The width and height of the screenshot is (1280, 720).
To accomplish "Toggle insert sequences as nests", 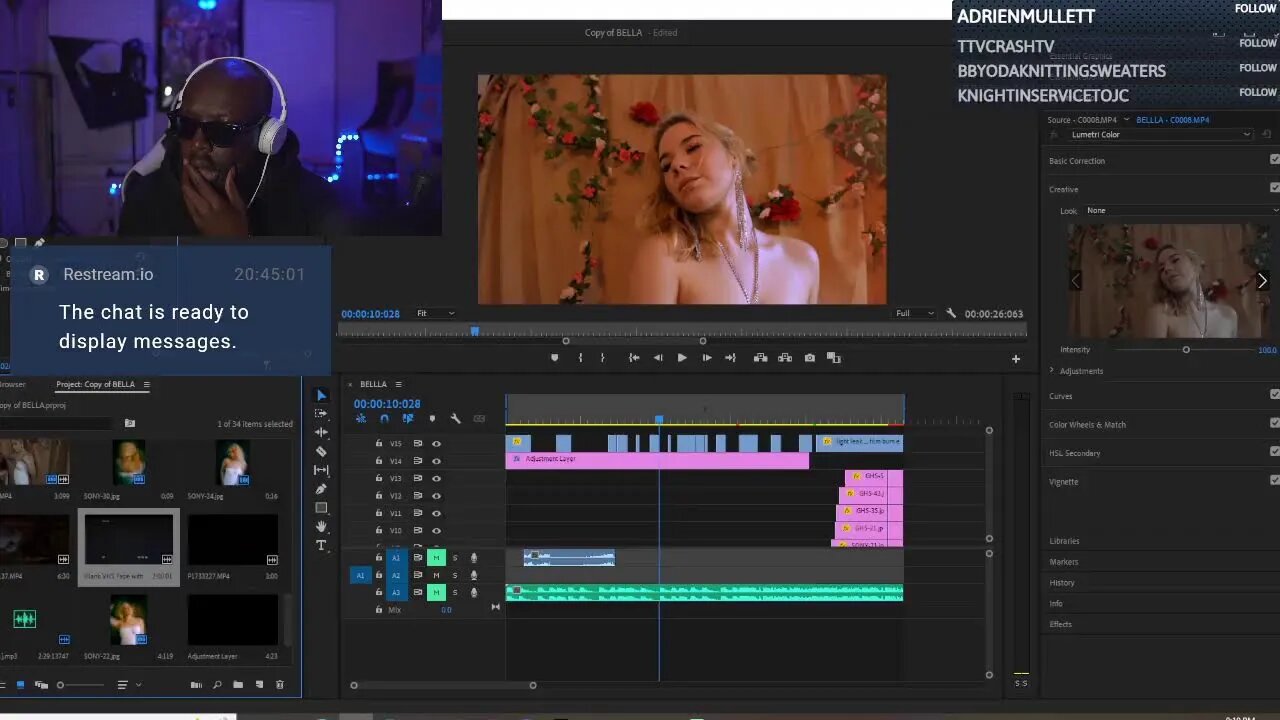I will (x=361, y=419).
